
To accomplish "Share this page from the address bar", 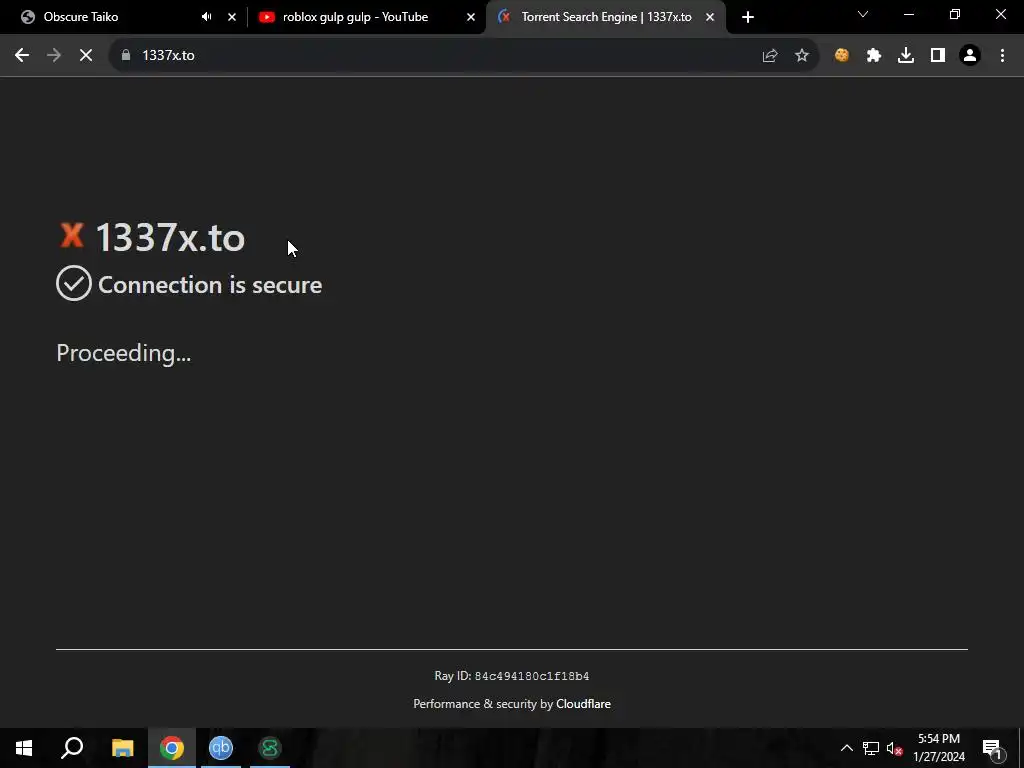I will pos(770,56).
